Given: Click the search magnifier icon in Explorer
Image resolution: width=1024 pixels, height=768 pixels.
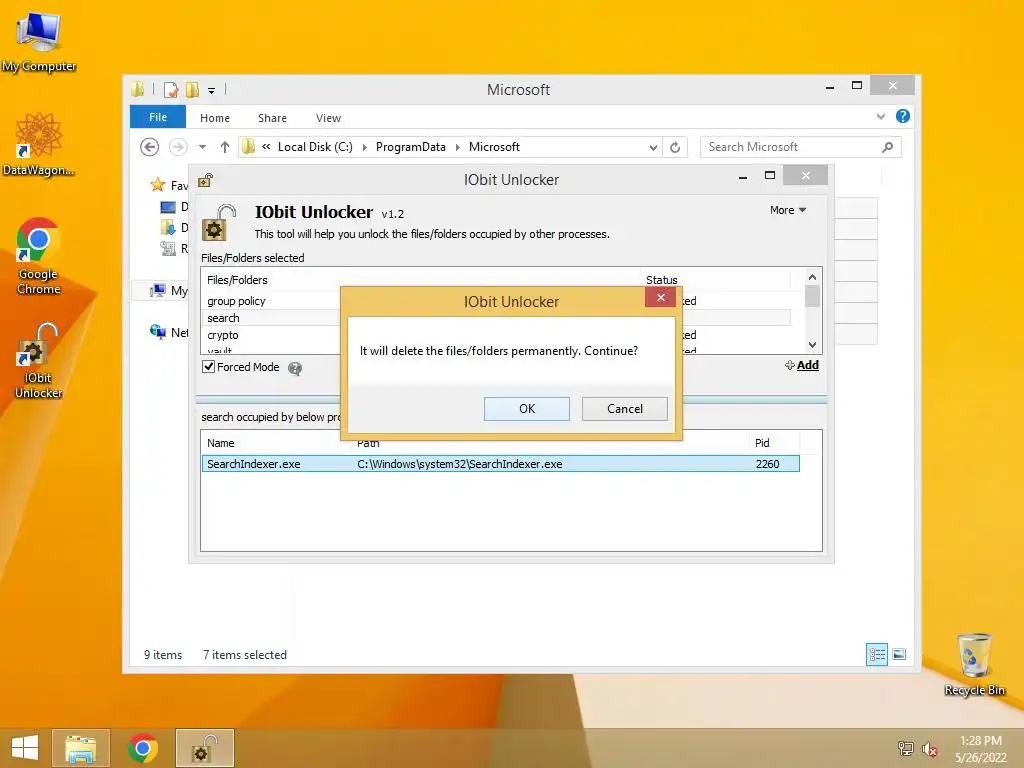Looking at the screenshot, I should point(887,148).
